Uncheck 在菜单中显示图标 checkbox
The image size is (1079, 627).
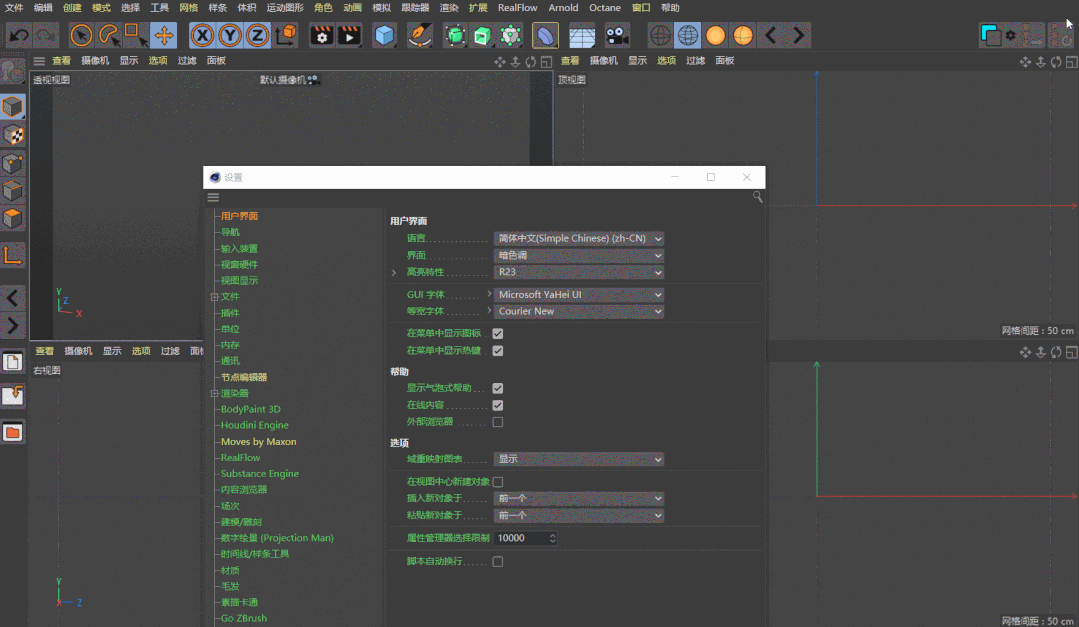(x=498, y=334)
